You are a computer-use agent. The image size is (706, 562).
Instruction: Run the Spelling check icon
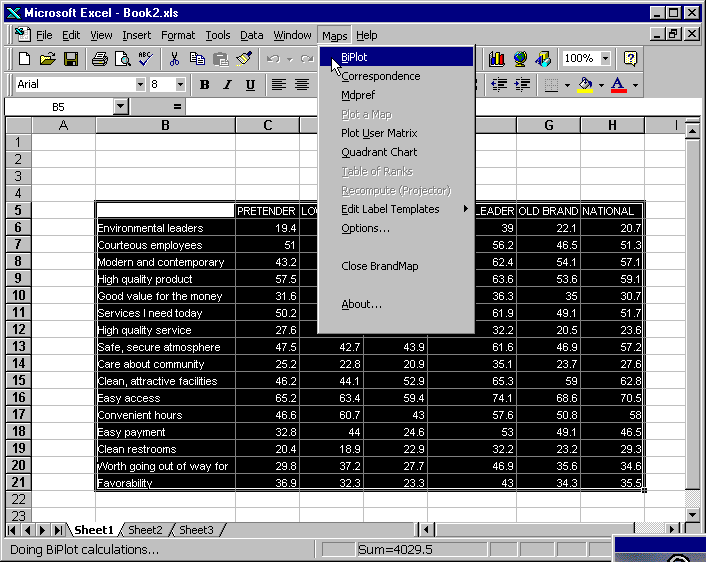pyautogui.click(x=145, y=59)
